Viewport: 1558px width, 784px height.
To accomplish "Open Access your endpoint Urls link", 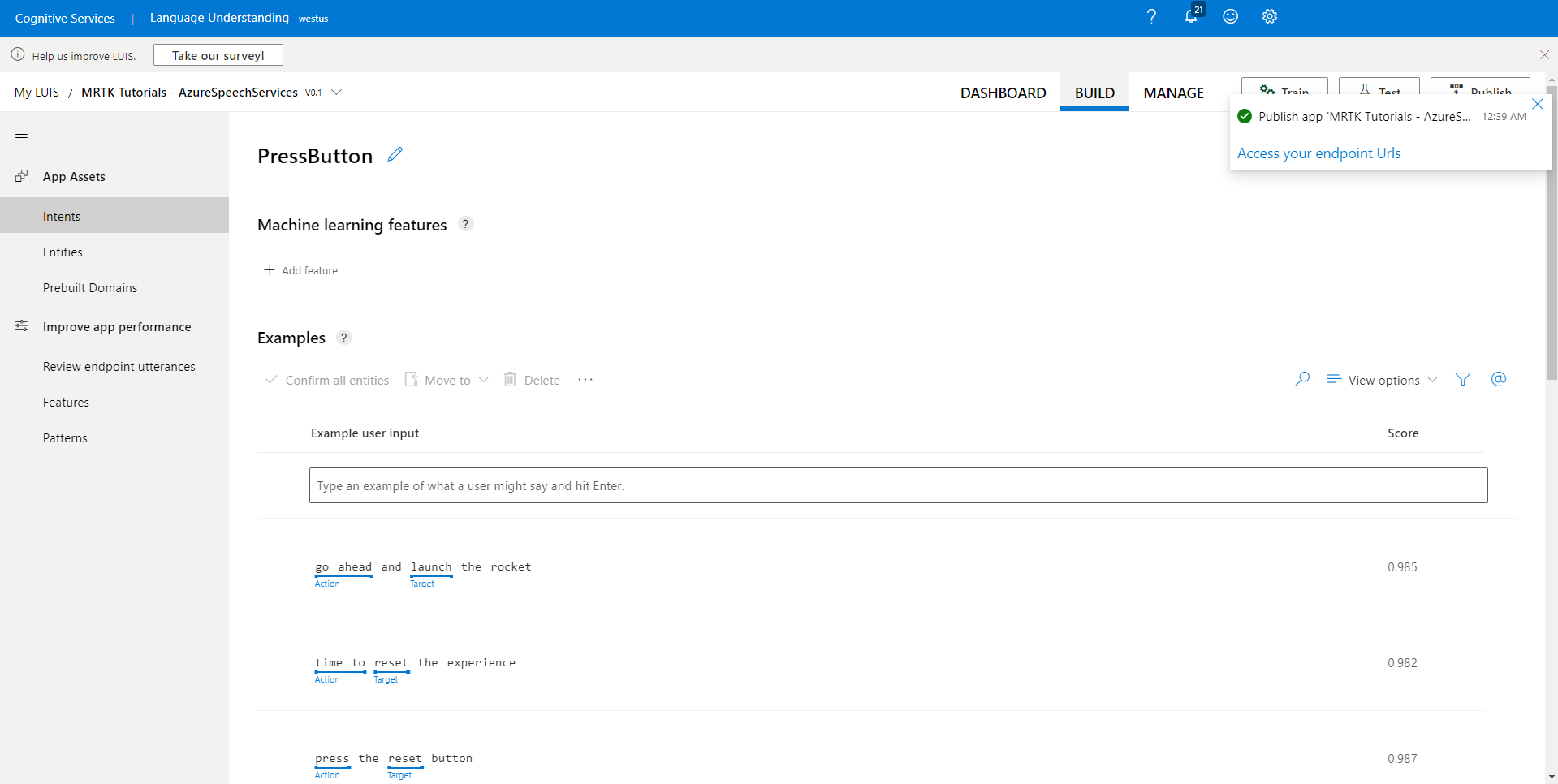I will click(1318, 153).
